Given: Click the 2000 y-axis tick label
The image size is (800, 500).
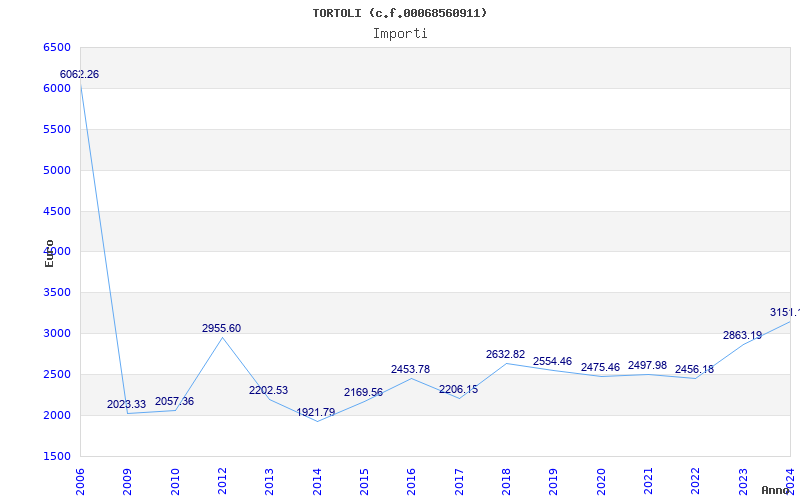Looking at the screenshot, I should tap(57, 415).
